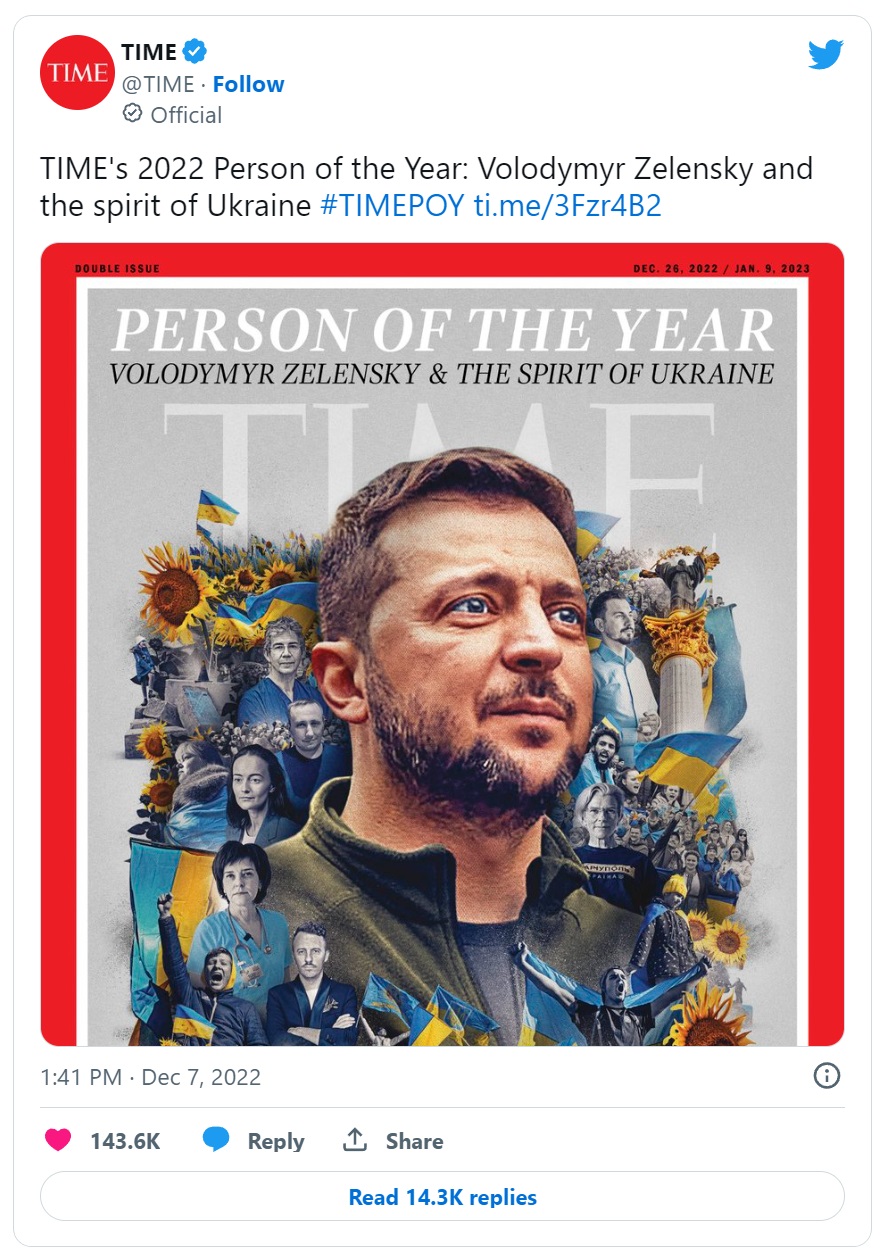Like the tweet with the pink heart
880x1255 pixels.
click(58, 1140)
